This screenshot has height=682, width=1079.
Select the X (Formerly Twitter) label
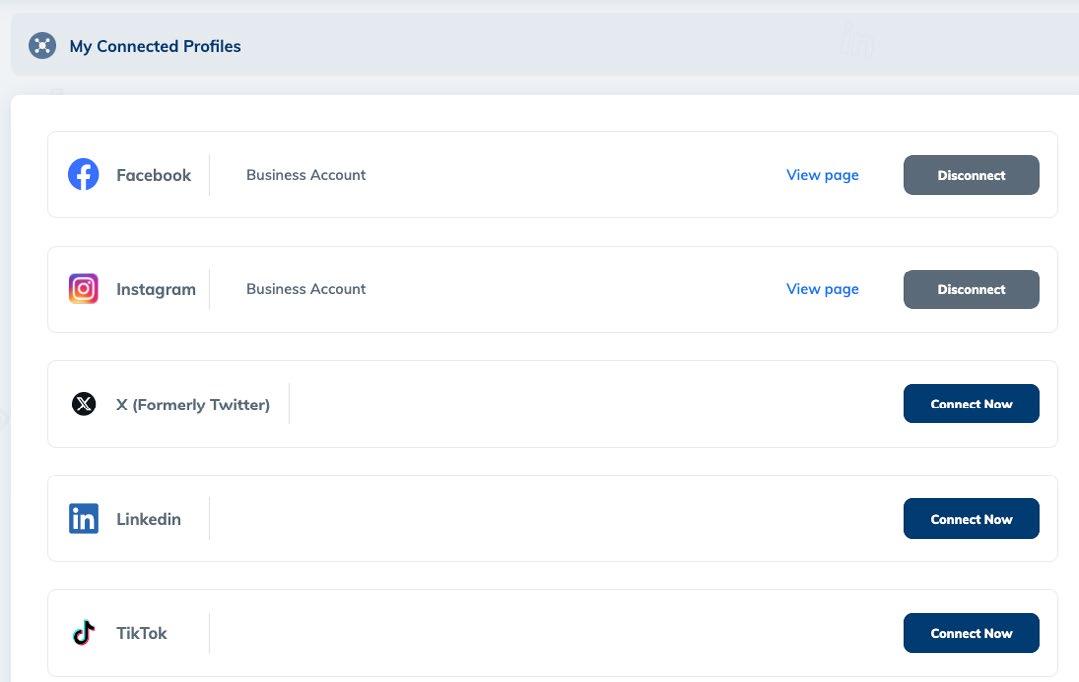[x=192, y=405]
